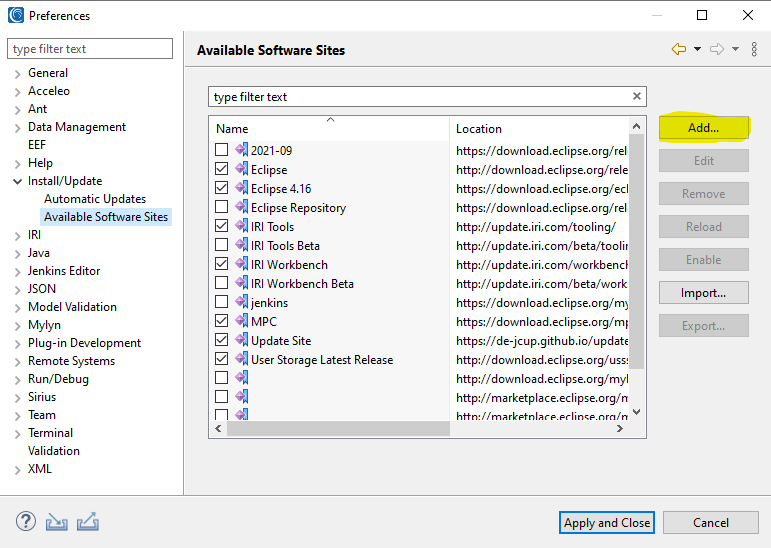Clear the sites filter with X icon
771x548 pixels.
pyautogui.click(x=637, y=96)
